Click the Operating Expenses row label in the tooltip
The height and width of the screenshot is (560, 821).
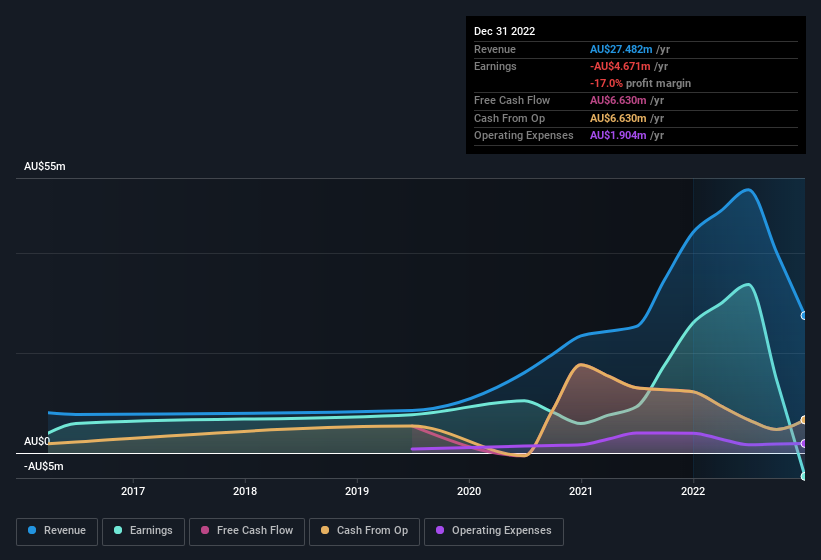coord(524,136)
